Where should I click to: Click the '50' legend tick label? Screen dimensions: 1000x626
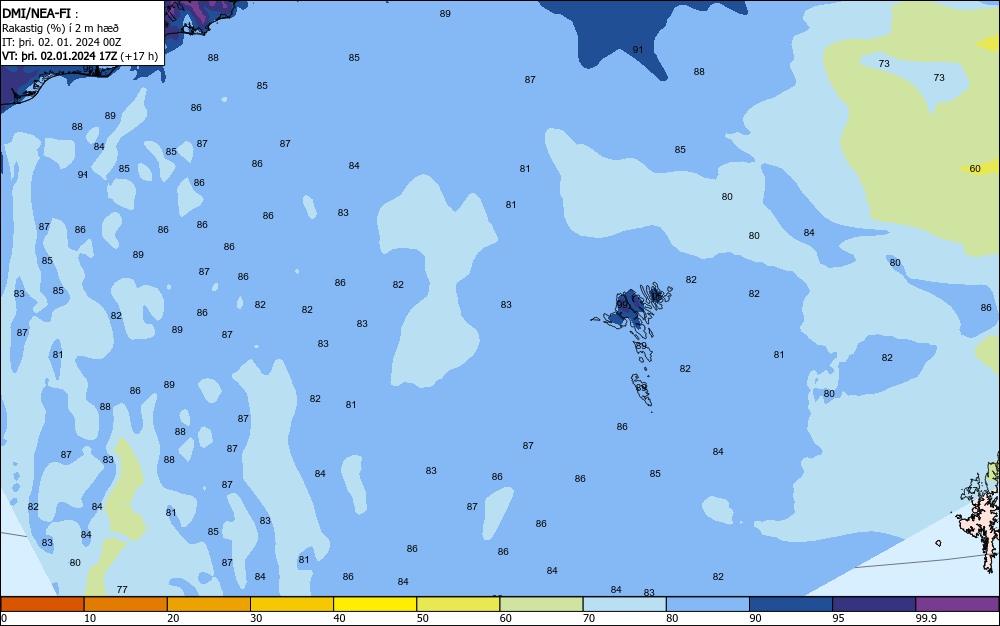coord(422,618)
